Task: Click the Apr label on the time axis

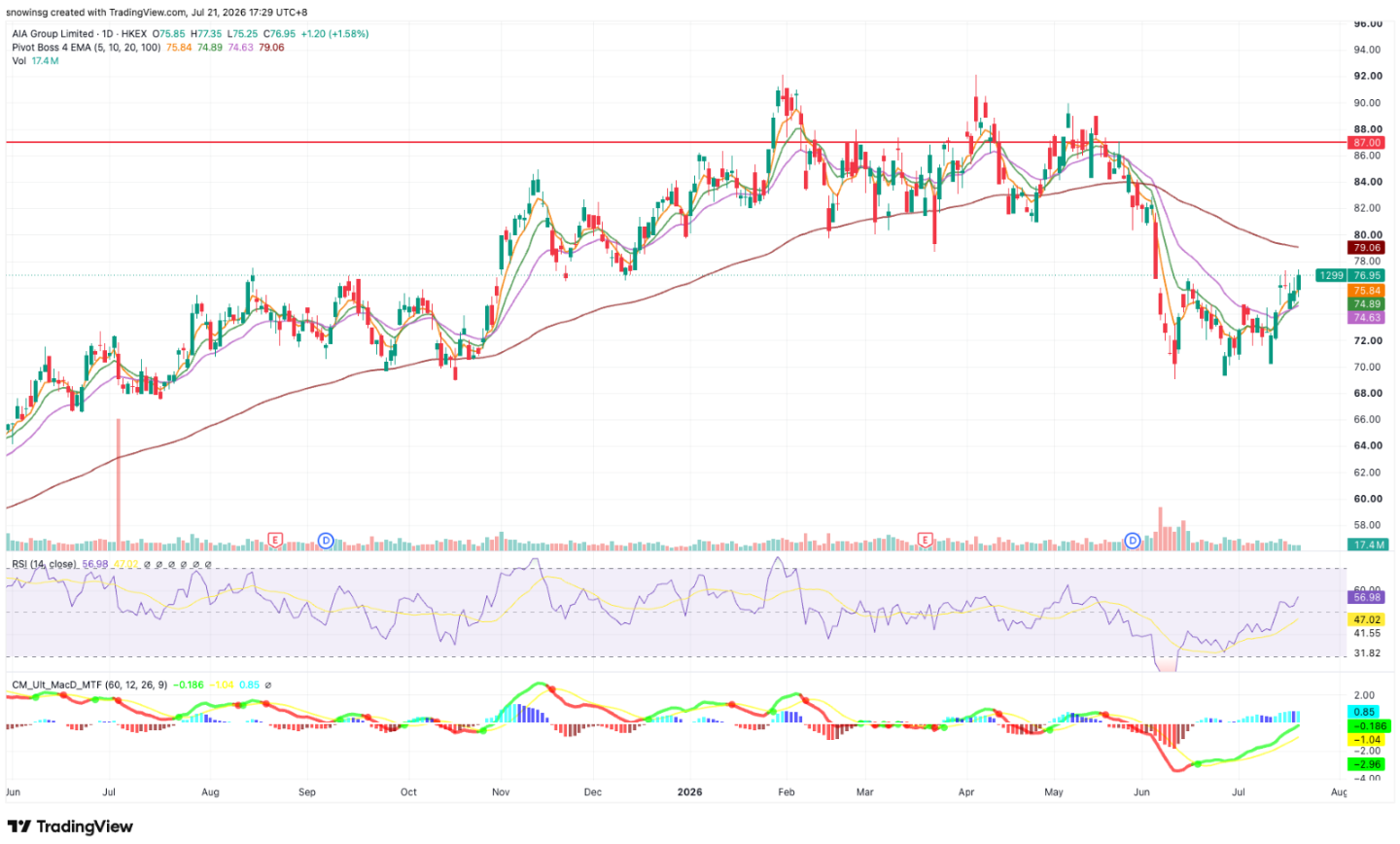Action: (966, 792)
